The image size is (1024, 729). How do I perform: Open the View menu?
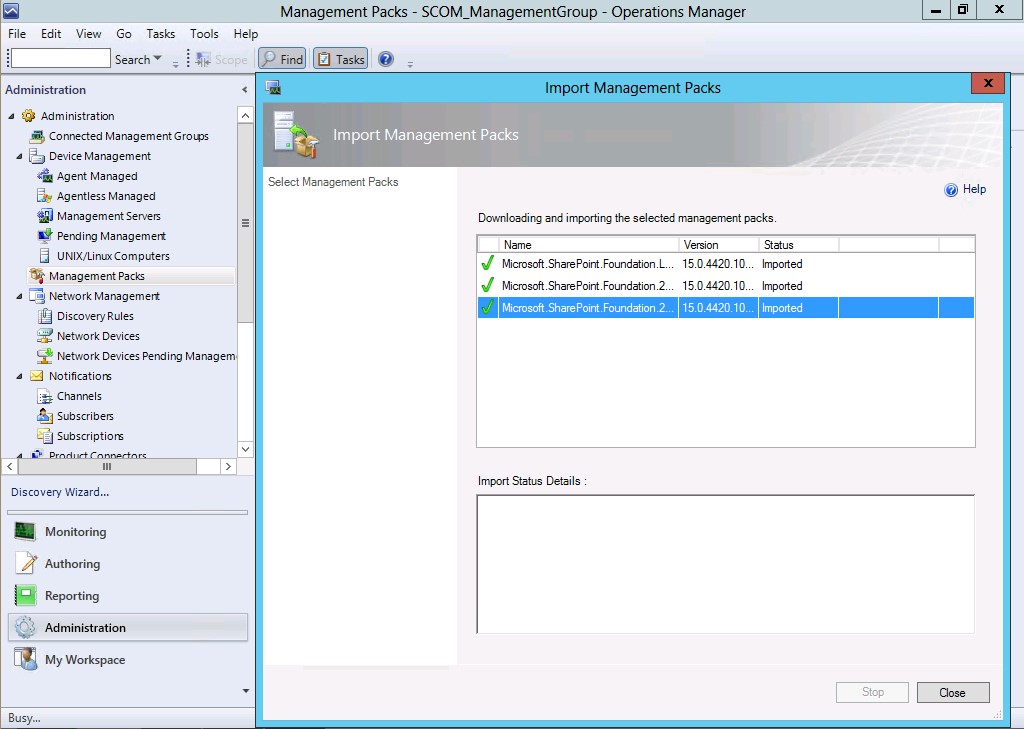(x=88, y=34)
